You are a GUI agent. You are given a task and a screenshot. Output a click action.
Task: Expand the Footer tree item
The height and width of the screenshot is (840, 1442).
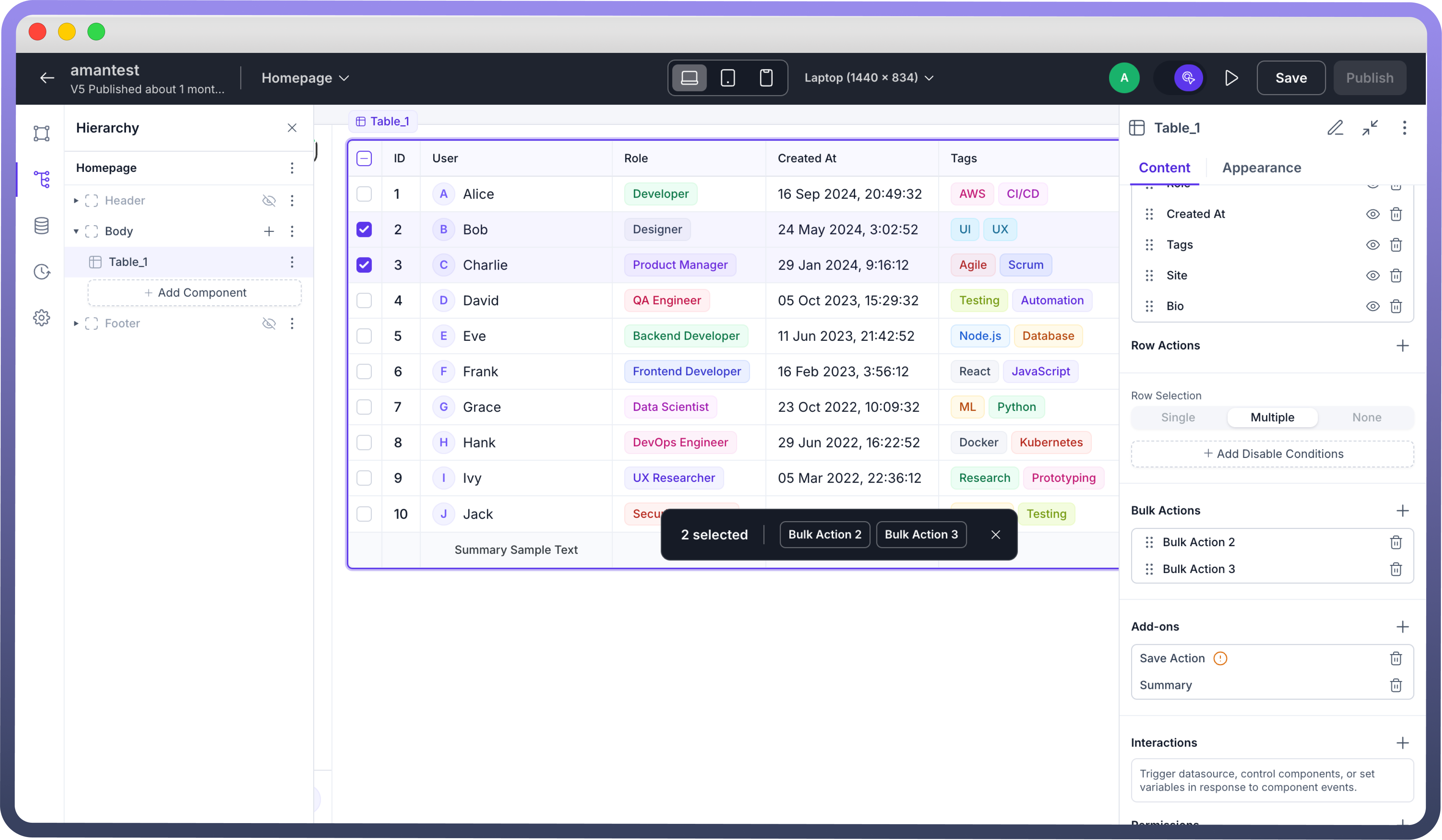(76, 324)
